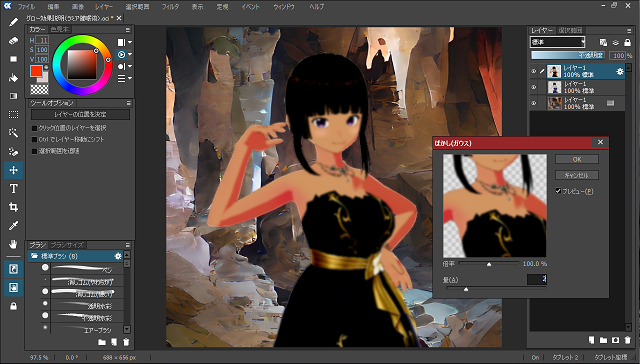
Task: Click レイヤーの位置を決定 button
Action: [80, 115]
